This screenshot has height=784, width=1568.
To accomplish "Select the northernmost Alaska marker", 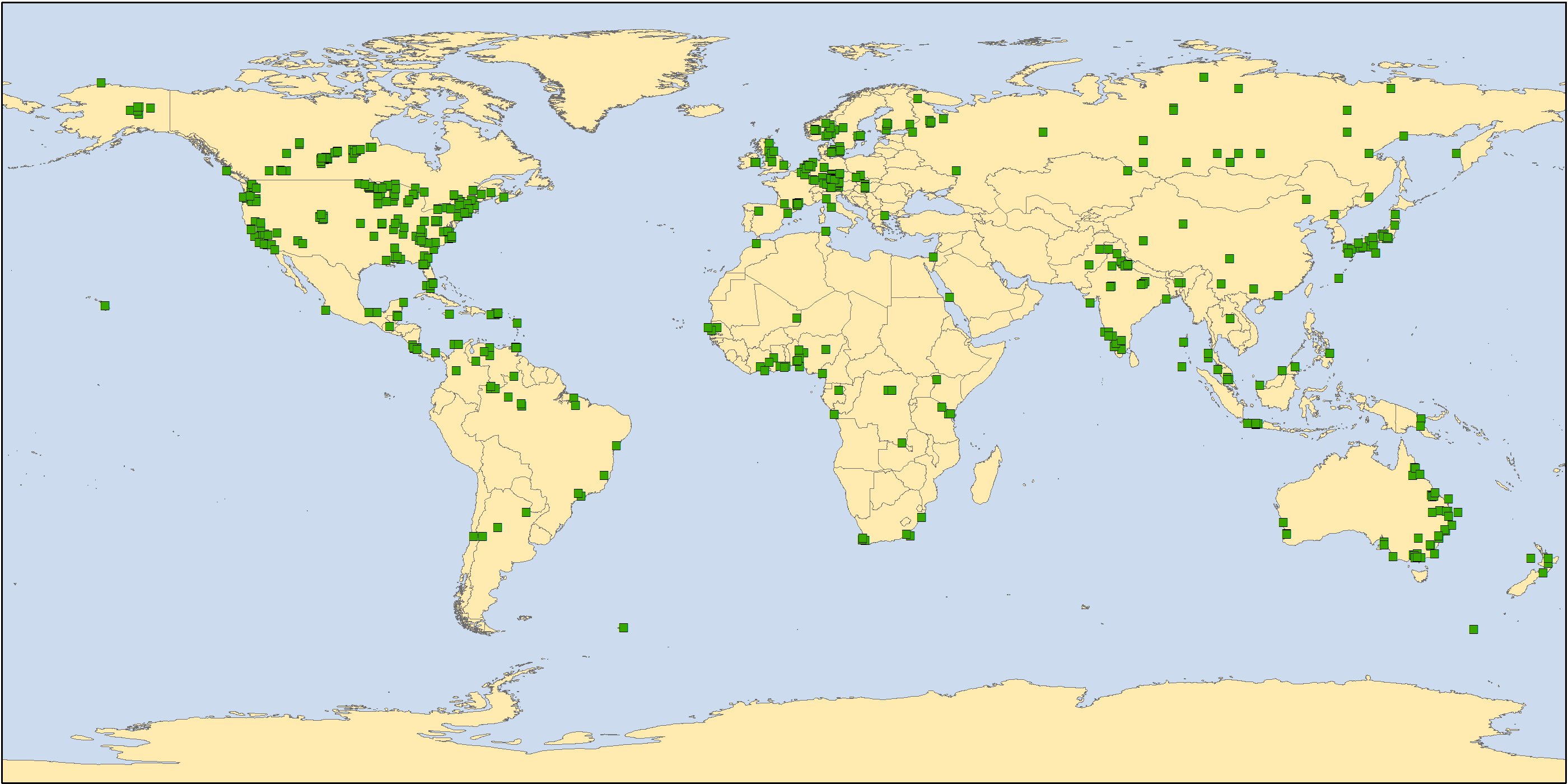I will click(101, 83).
